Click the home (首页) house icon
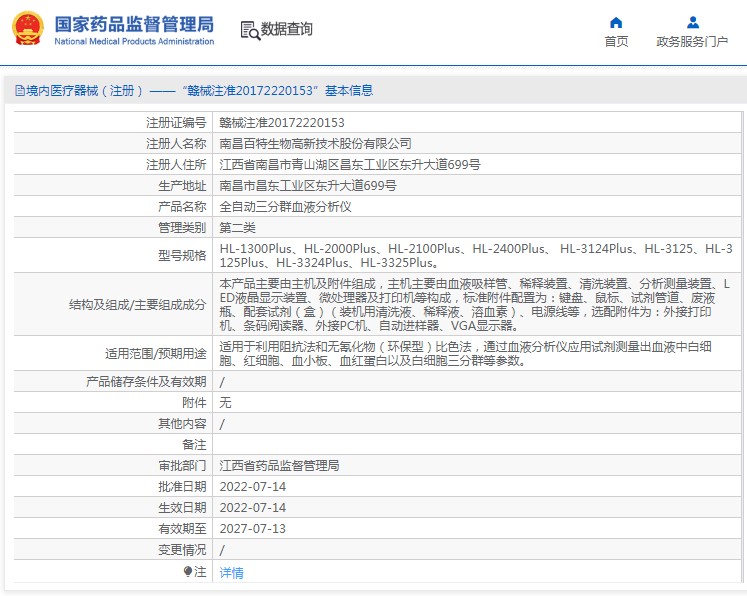This screenshot has width=747, height=596. (616, 22)
